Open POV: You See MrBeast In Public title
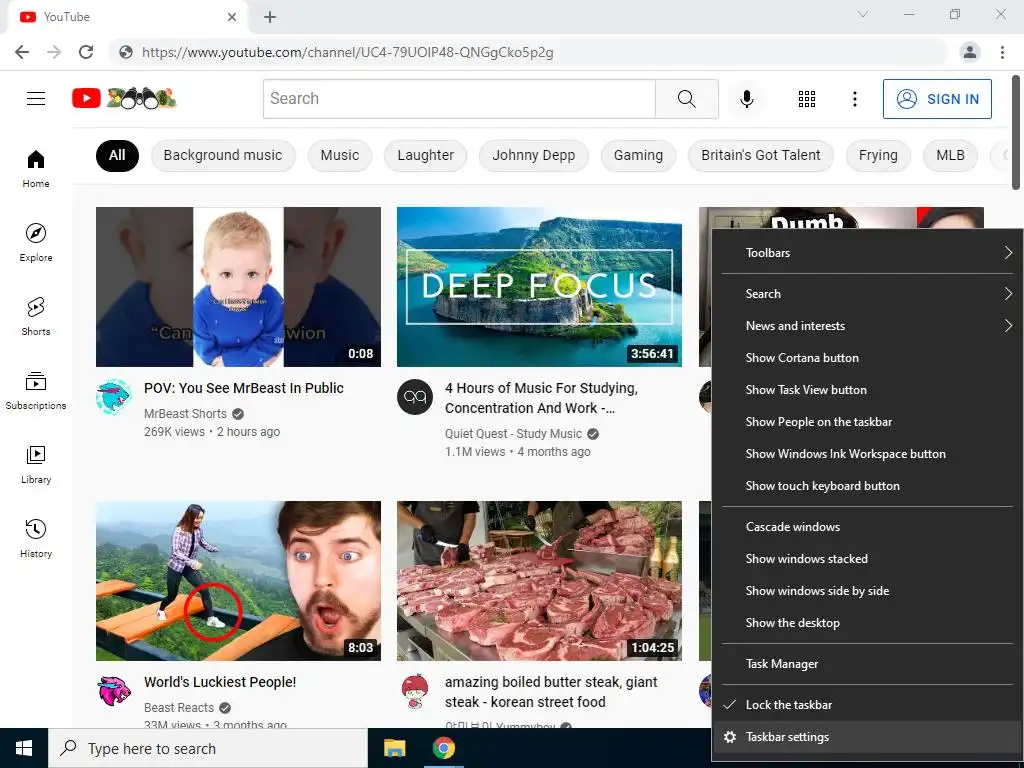Image resolution: width=1024 pixels, height=768 pixels. click(x=244, y=388)
